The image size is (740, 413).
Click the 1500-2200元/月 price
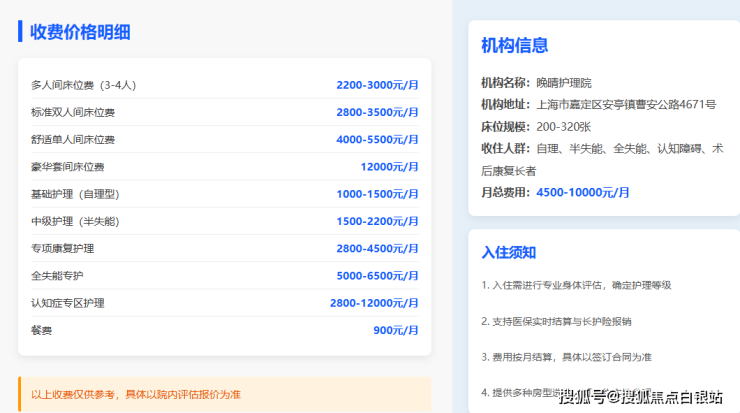click(x=377, y=221)
